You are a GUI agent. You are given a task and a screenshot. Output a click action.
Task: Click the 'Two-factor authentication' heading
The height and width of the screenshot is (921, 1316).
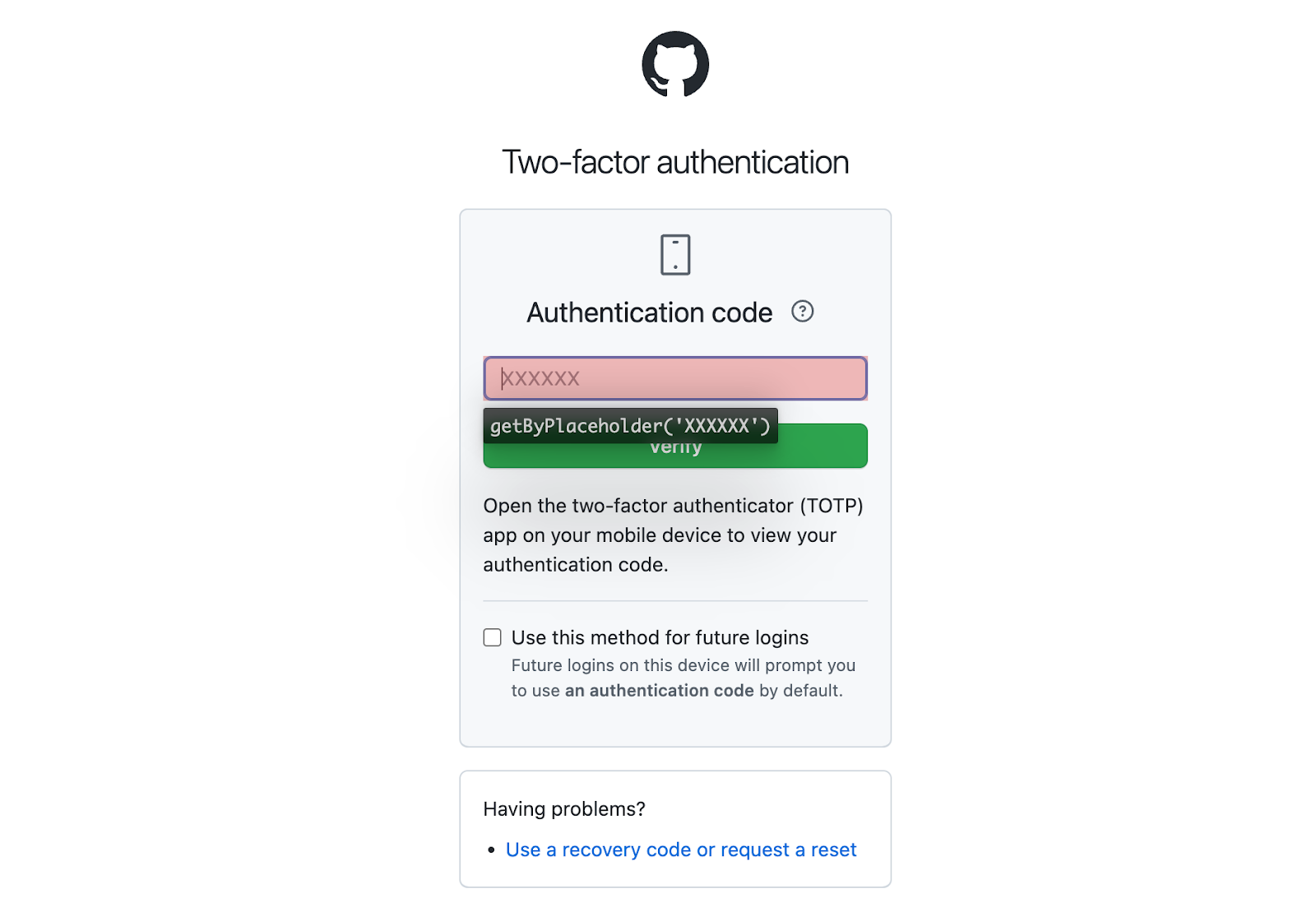point(674,161)
